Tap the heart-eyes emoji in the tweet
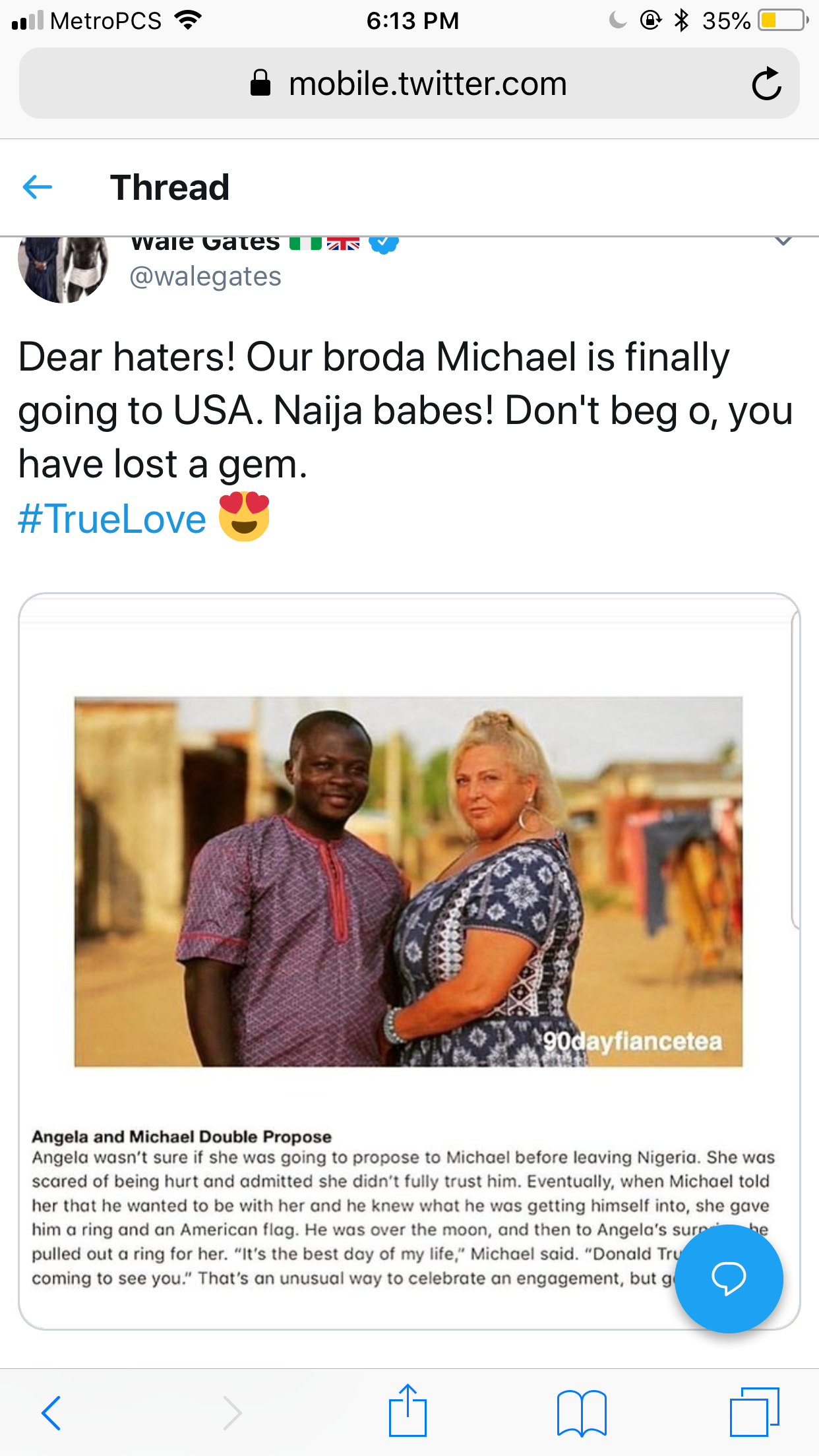Screen dimensions: 819x1456 point(244,516)
